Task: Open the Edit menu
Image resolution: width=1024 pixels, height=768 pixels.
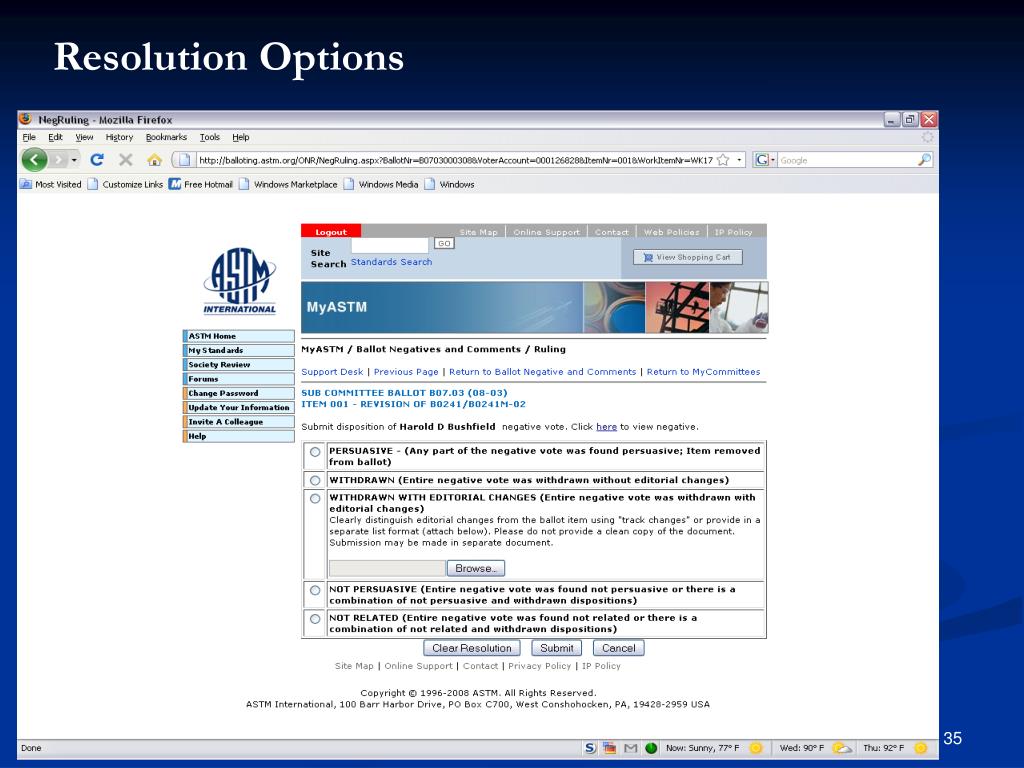Action: [x=56, y=137]
